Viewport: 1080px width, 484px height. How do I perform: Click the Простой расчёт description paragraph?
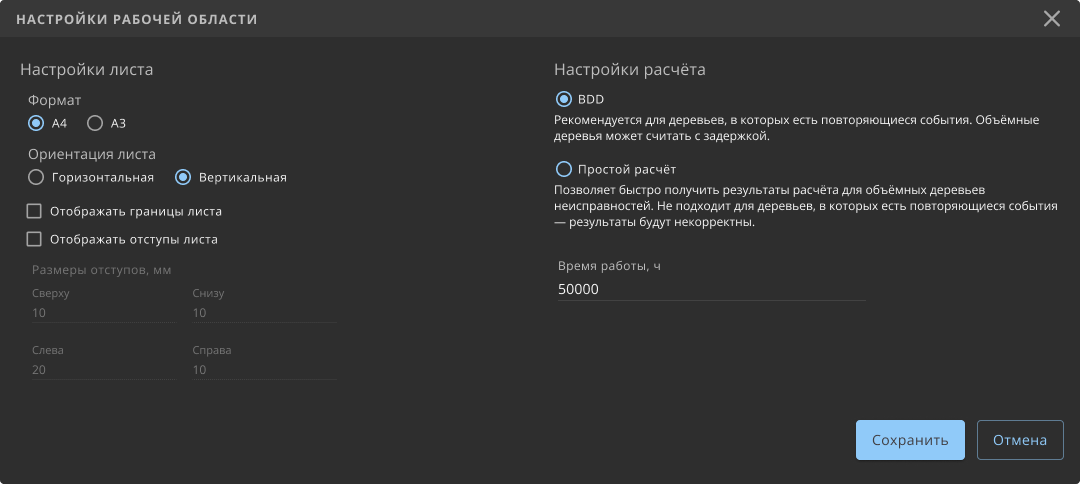(806, 206)
